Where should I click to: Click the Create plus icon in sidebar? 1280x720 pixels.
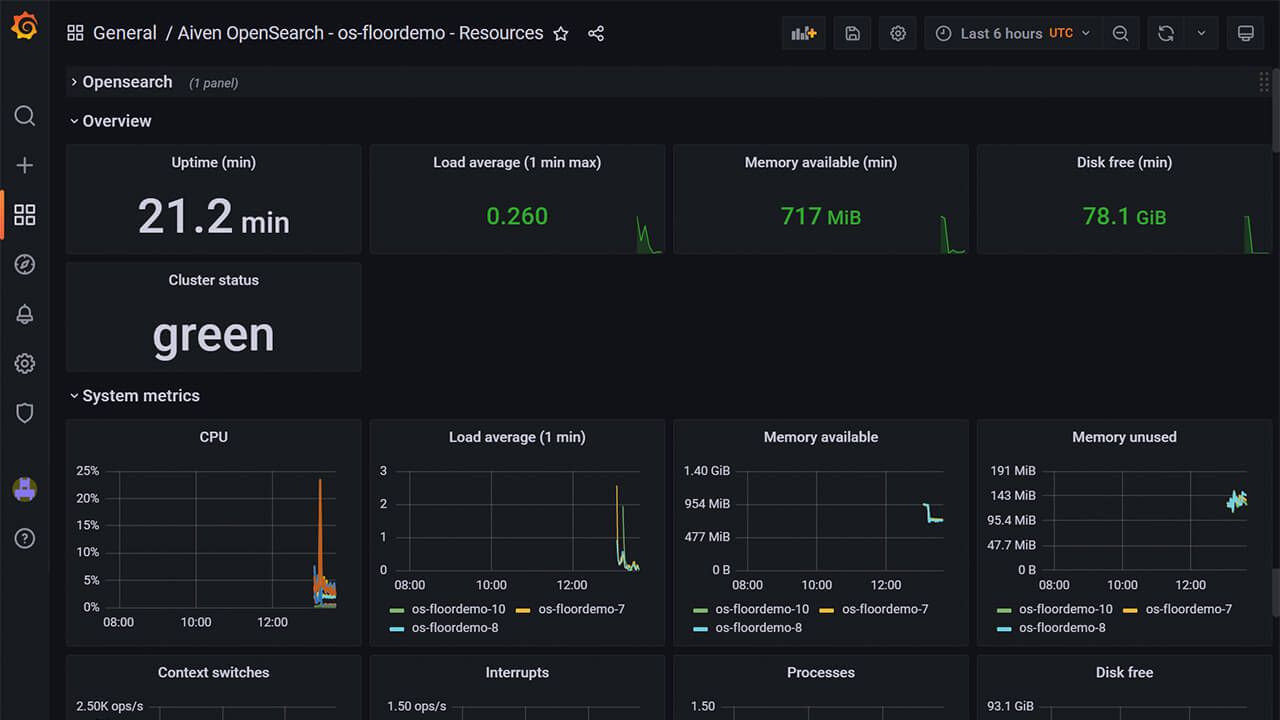point(25,165)
